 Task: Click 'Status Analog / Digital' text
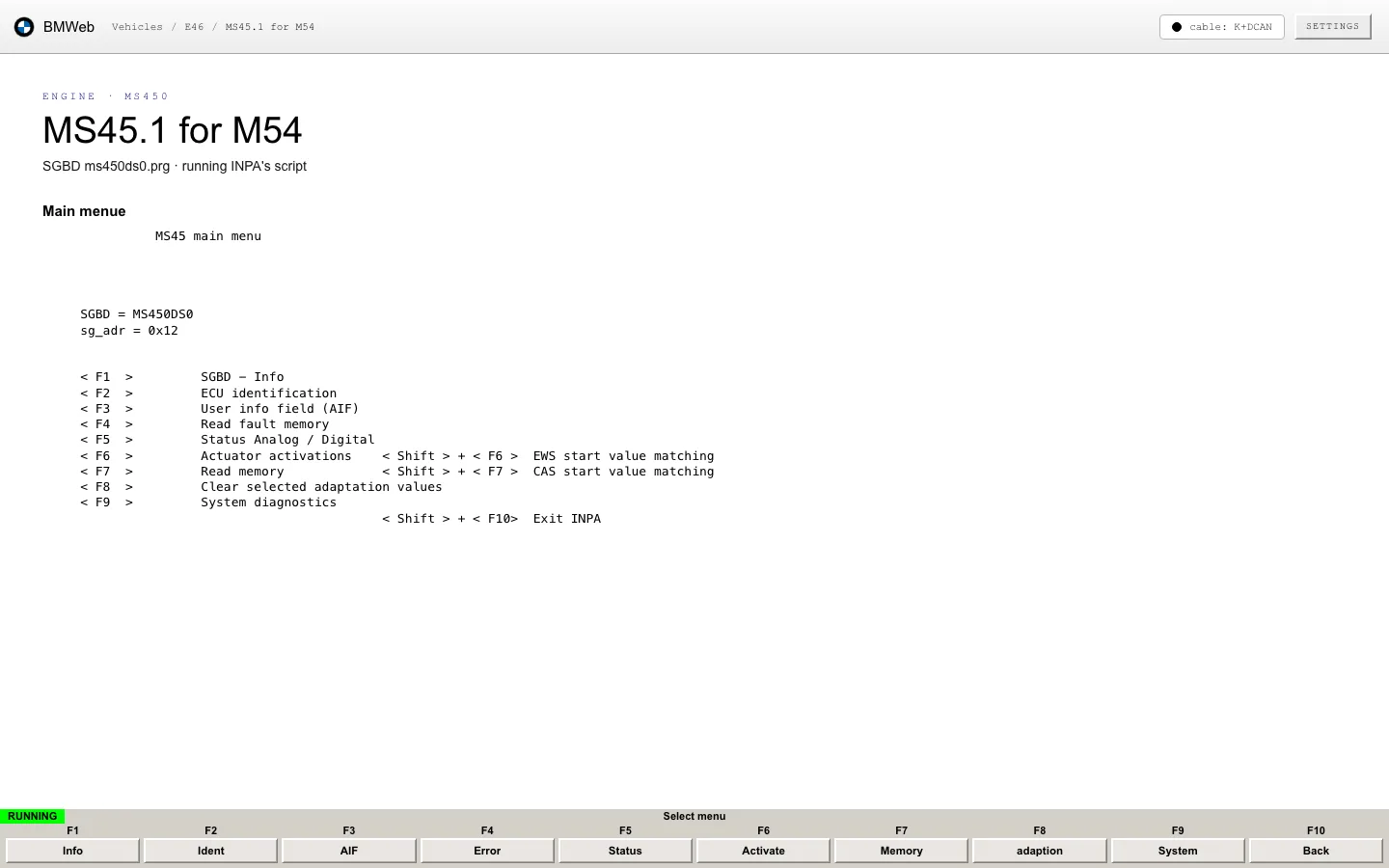click(x=287, y=440)
